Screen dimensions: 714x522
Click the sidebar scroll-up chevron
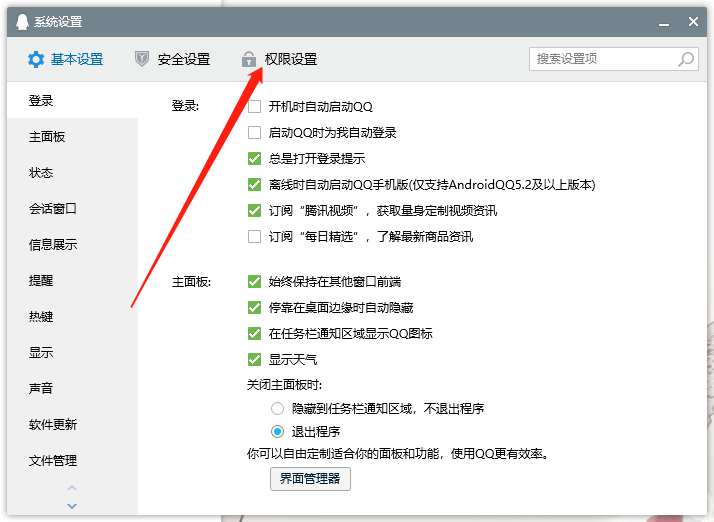point(72,488)
